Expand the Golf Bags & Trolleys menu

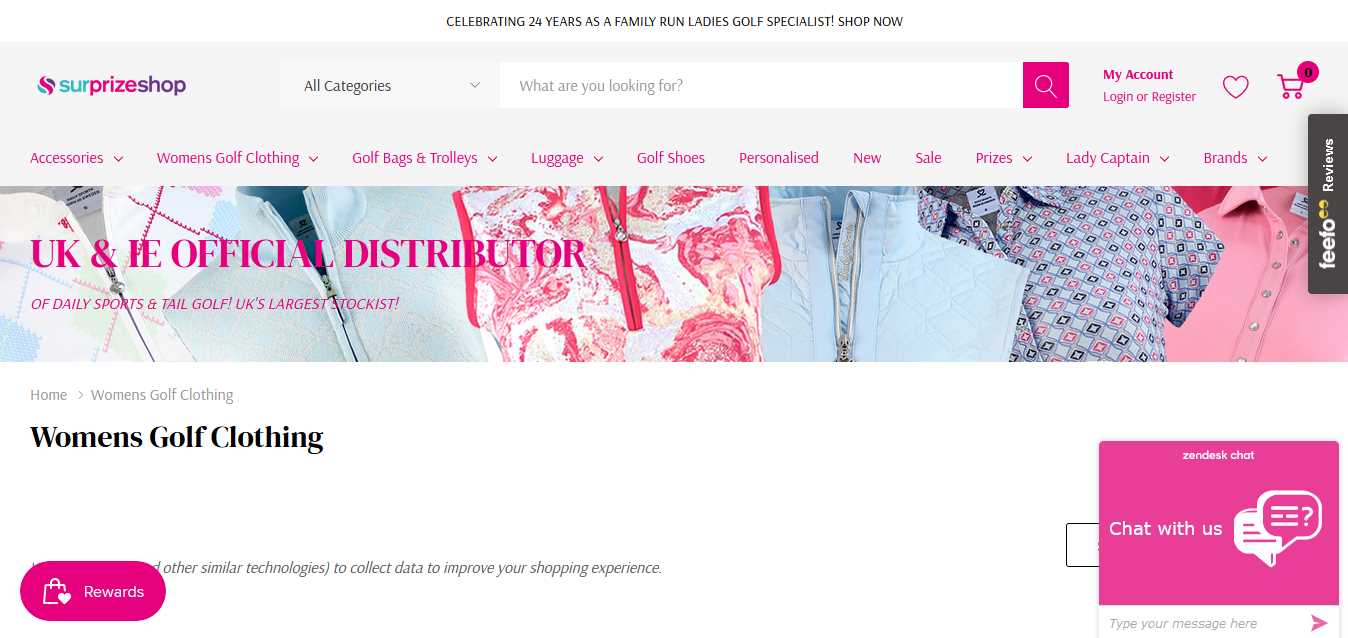[x=424, y=158]
